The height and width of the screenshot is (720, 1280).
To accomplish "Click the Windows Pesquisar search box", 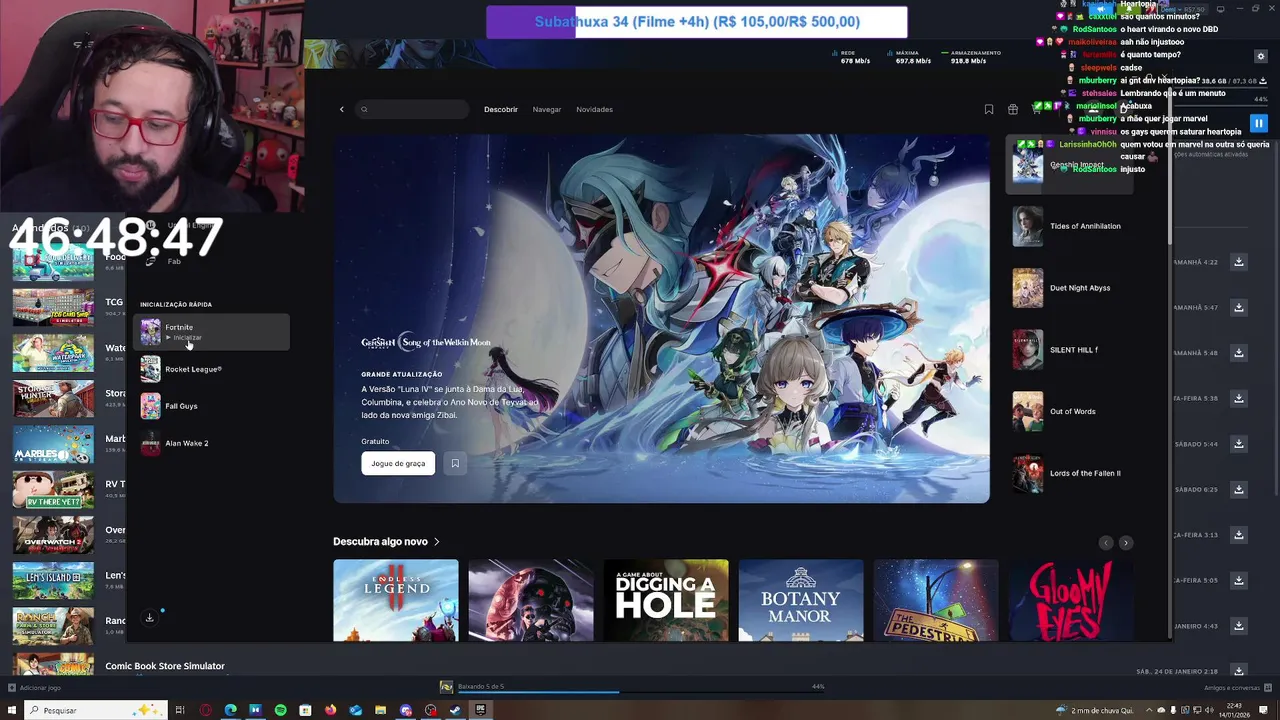I will (x=94, y=710).
